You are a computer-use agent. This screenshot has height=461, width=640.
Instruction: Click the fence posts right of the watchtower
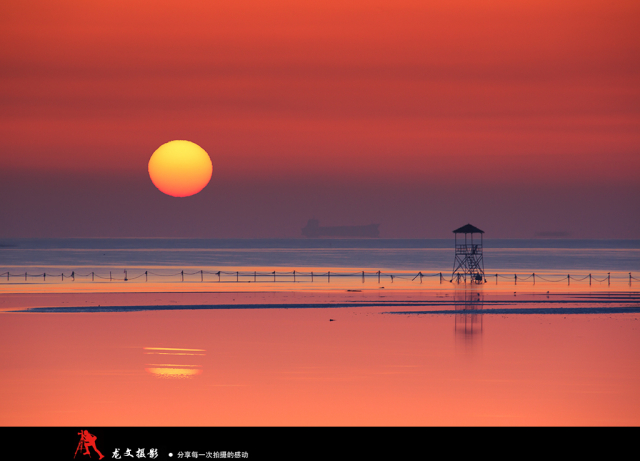[560, 277]
